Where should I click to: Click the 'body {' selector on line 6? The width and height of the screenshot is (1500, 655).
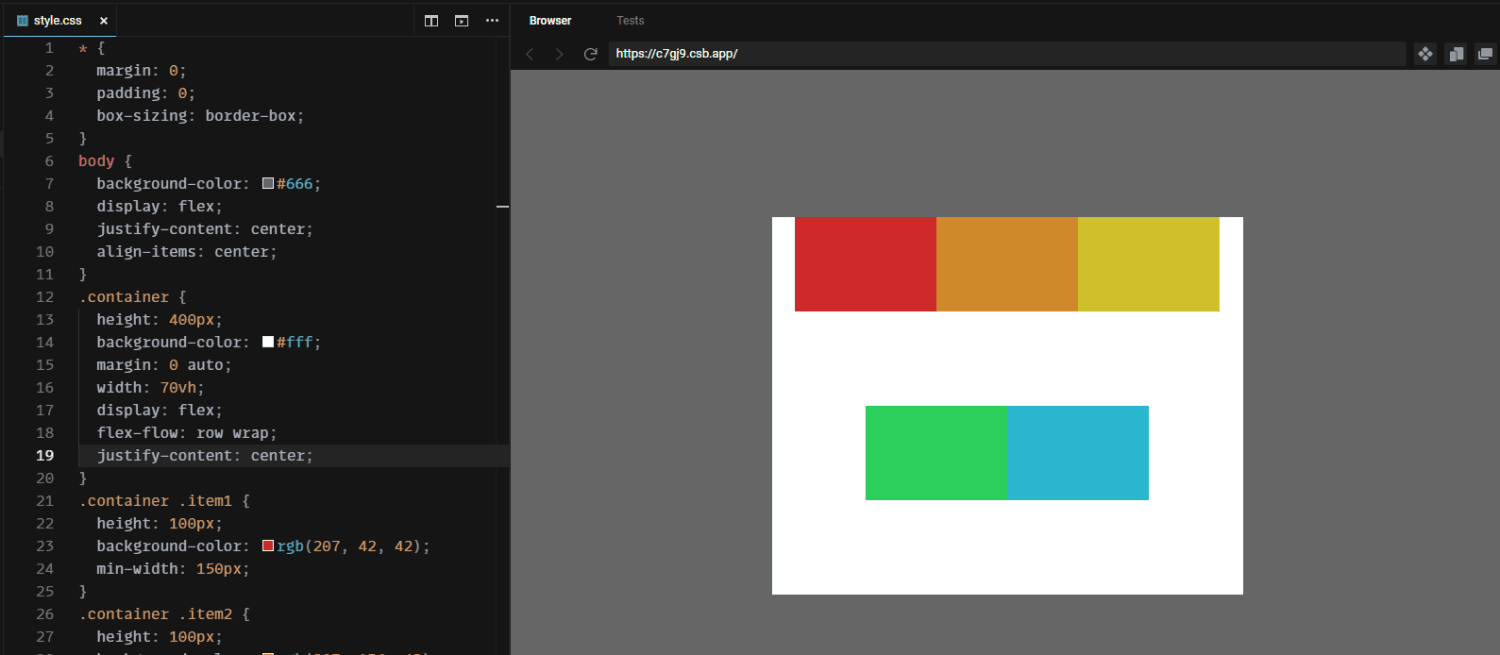pyautogui.click(x=105, y=161)
